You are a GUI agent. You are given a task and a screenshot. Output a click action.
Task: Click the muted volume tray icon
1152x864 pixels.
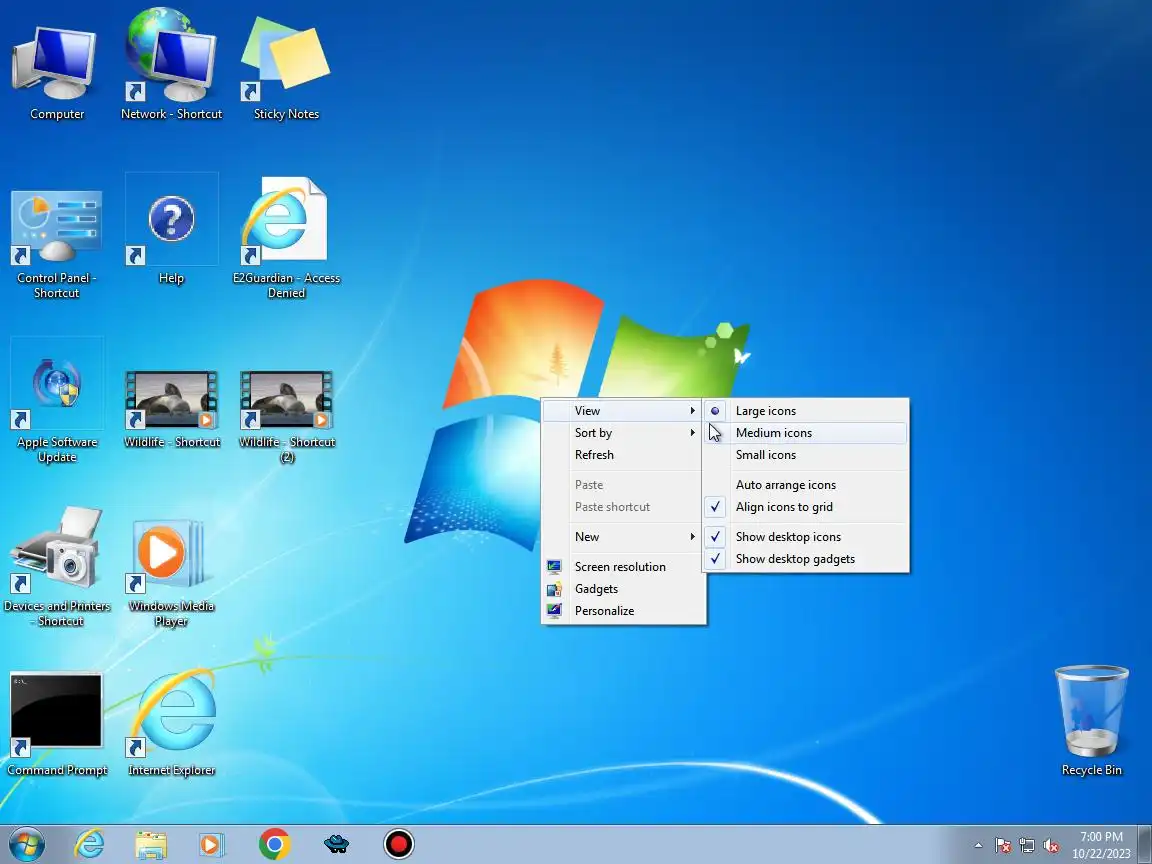tap(1051, 846)
